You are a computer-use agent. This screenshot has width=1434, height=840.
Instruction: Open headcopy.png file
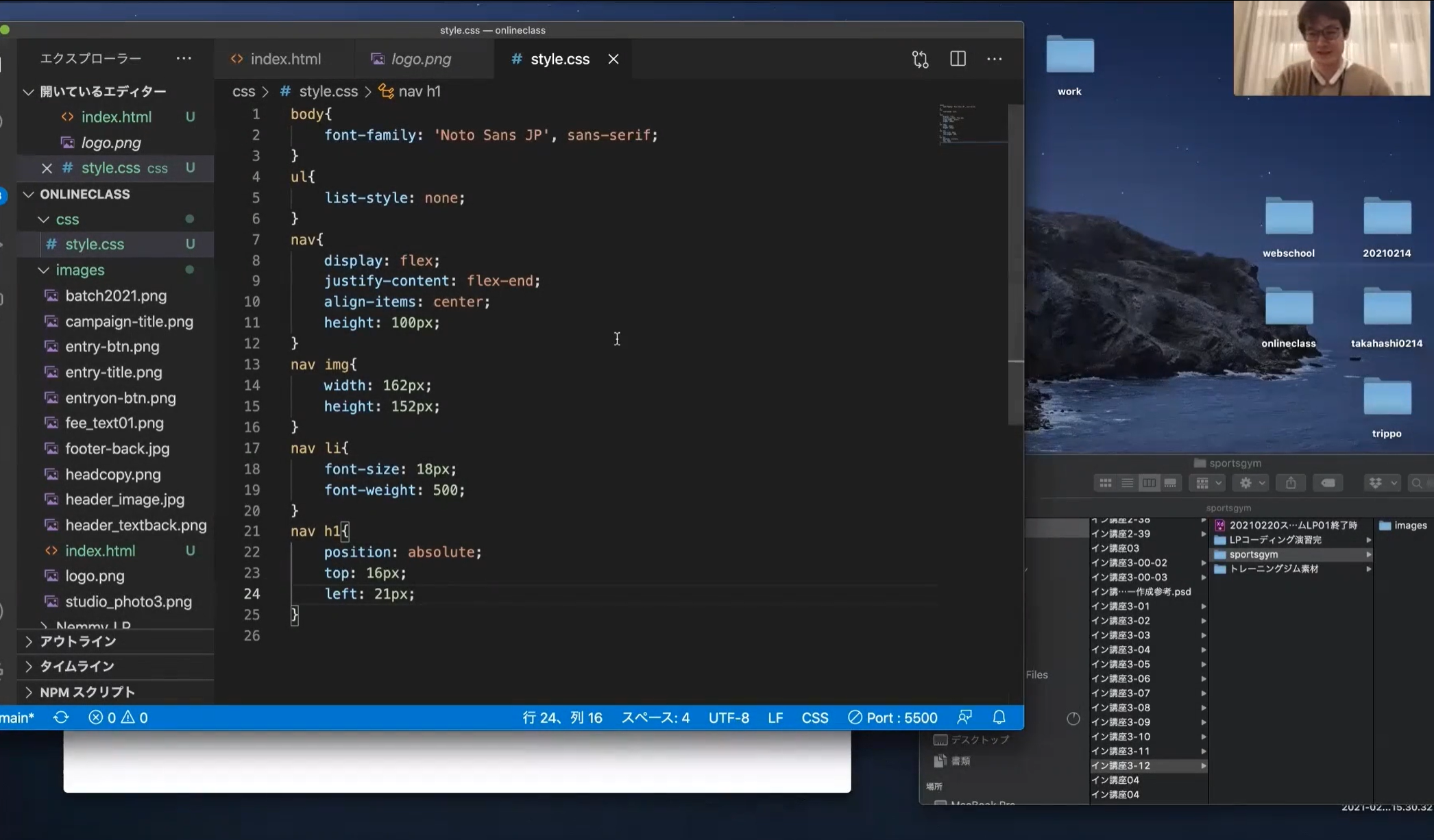coord(112,474)
